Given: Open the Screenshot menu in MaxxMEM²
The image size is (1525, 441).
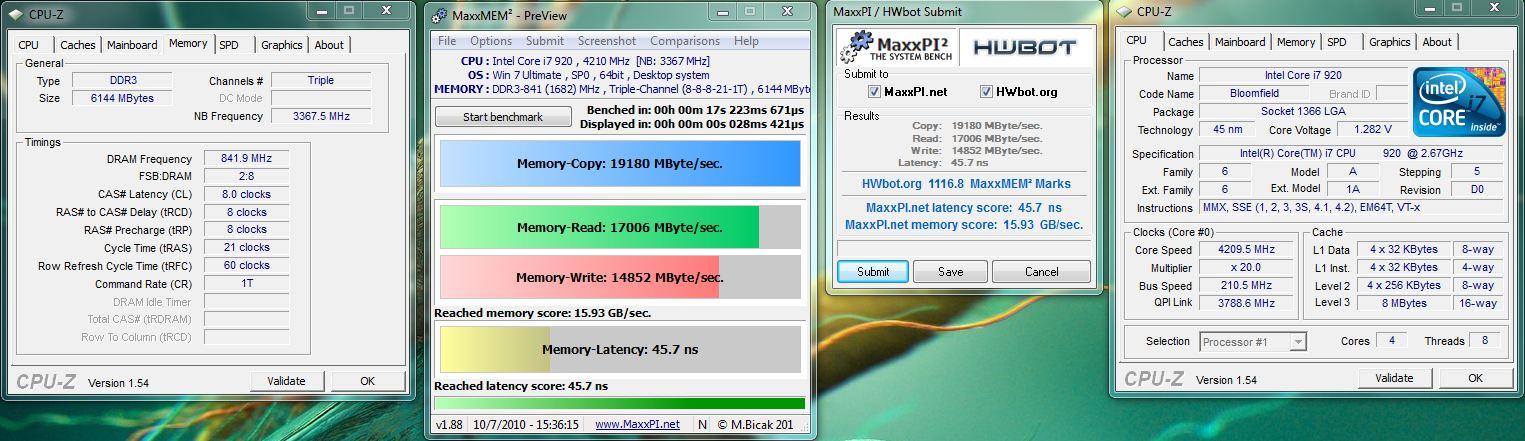Looking at the screenshot, I should [x=607, y=41].
